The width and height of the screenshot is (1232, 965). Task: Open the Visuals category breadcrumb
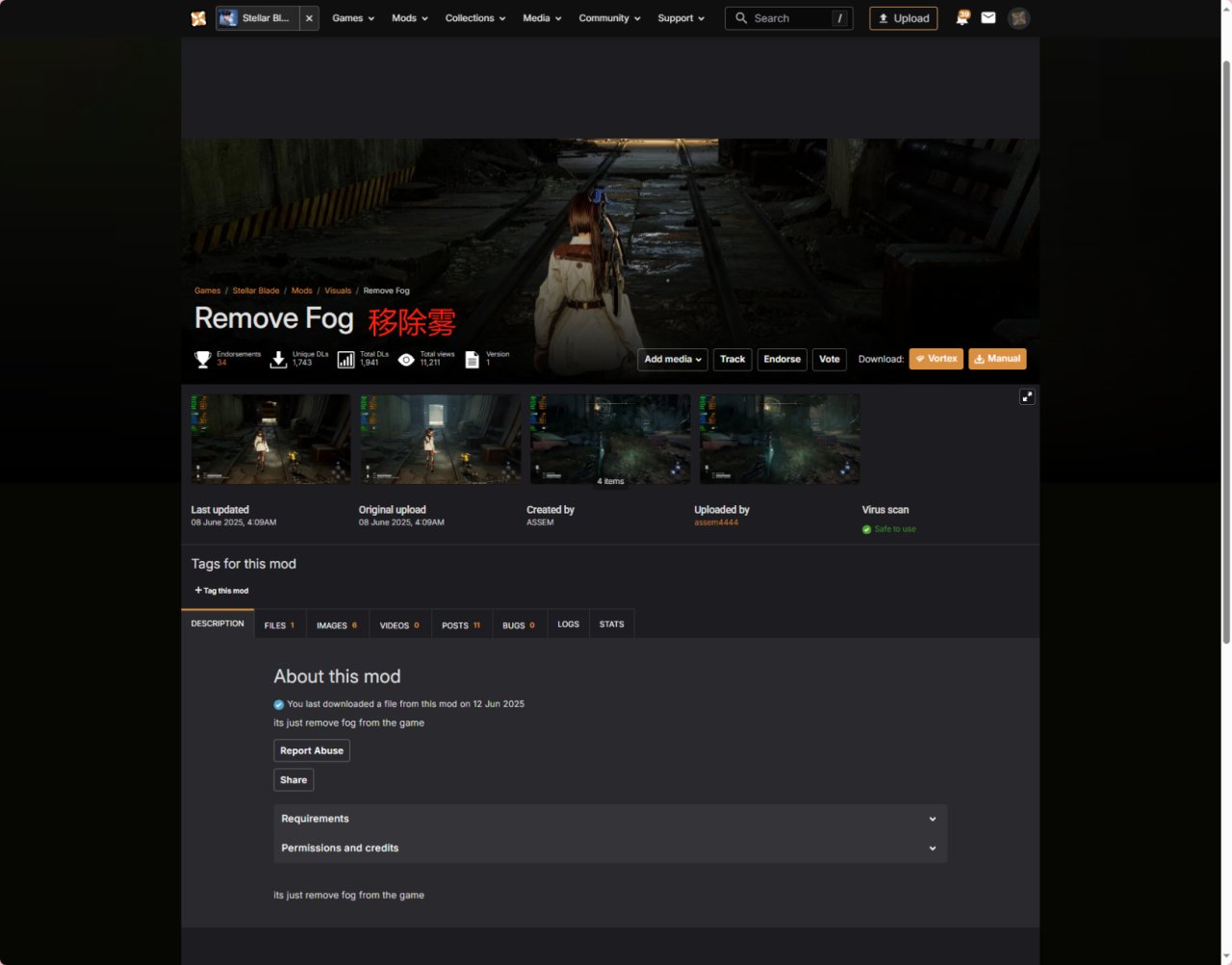(338, 291)
